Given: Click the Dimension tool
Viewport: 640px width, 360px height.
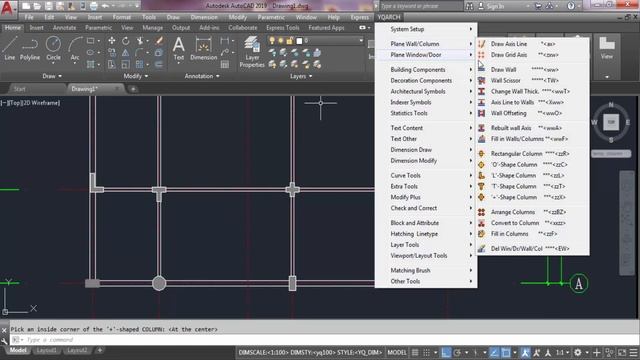Looking at the screenshot, I should click(x=203, y=49).
